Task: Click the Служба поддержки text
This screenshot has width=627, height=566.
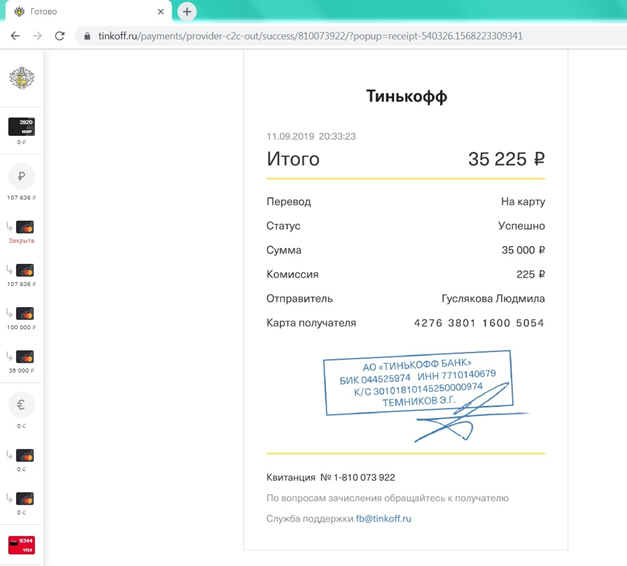Action: pos(310,519)
